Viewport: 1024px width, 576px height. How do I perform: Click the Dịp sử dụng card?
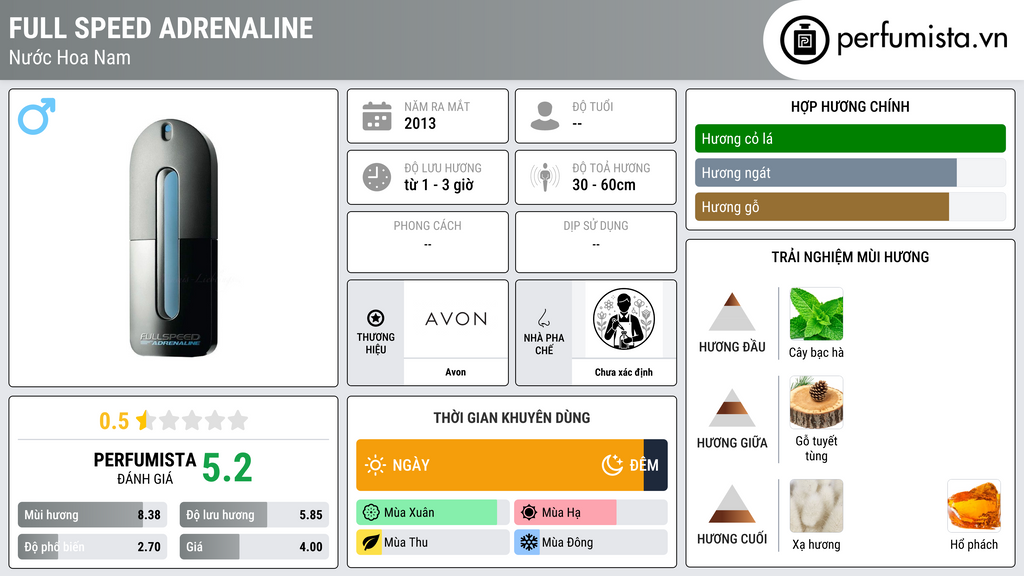[596, 242]
